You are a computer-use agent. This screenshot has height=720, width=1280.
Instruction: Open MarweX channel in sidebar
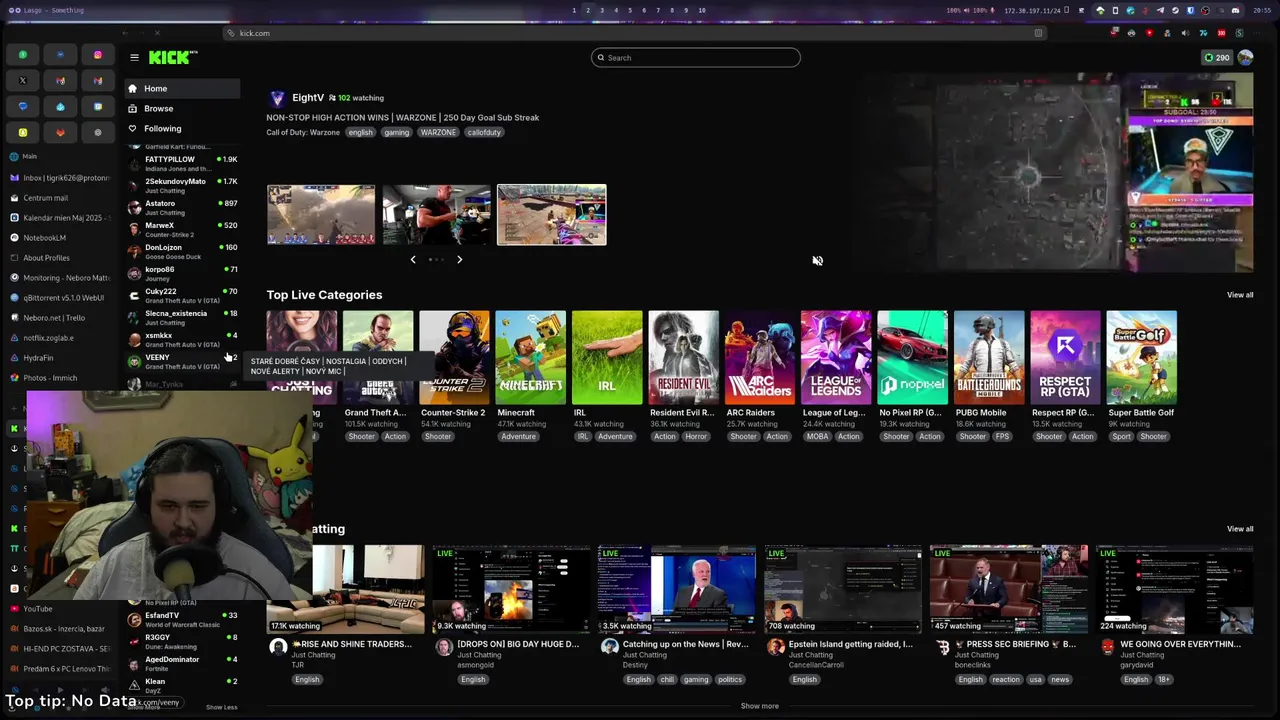182,229
